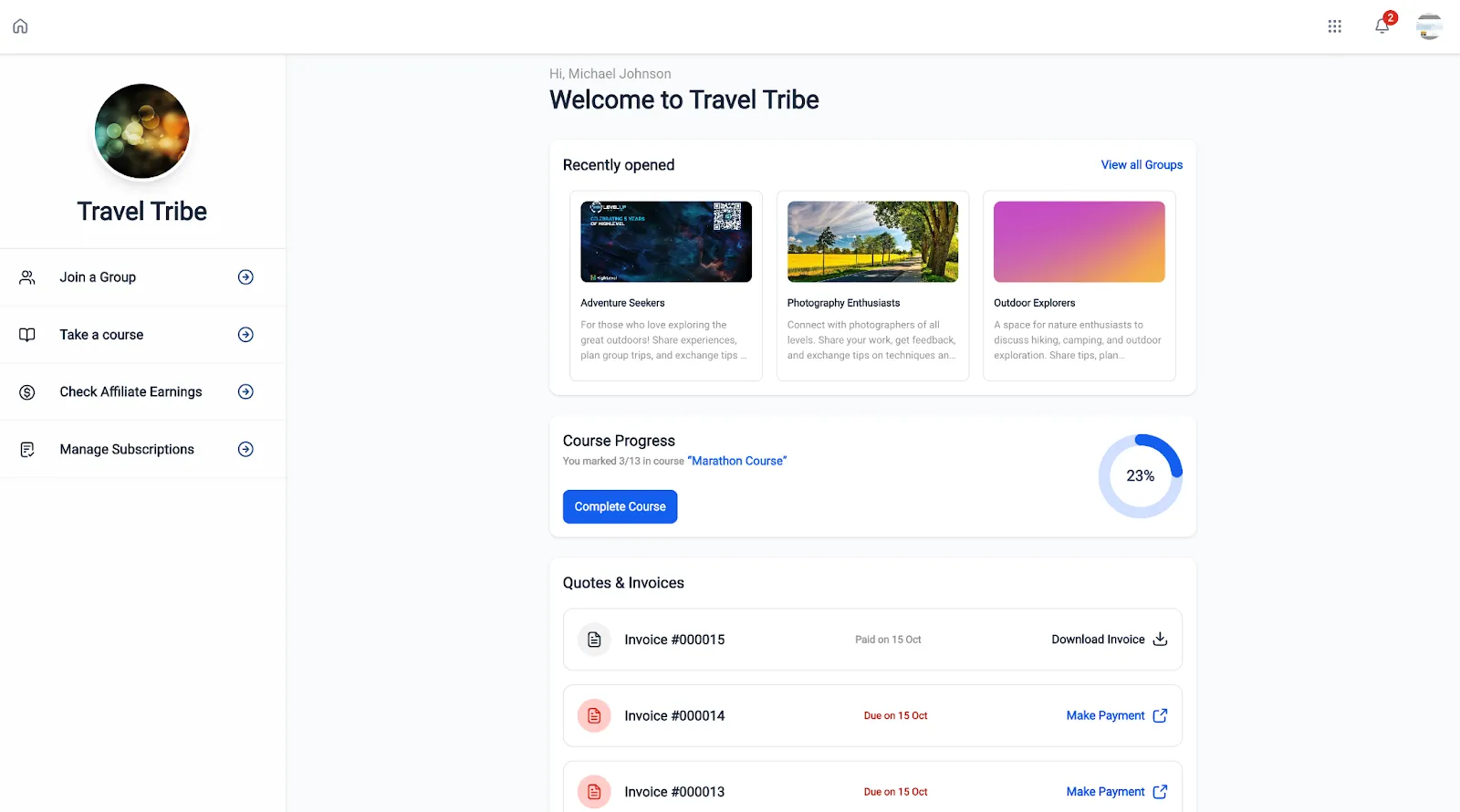
Task: Click the arrow next to Manage Subscriptions
Action: click(x=245, y=449)
